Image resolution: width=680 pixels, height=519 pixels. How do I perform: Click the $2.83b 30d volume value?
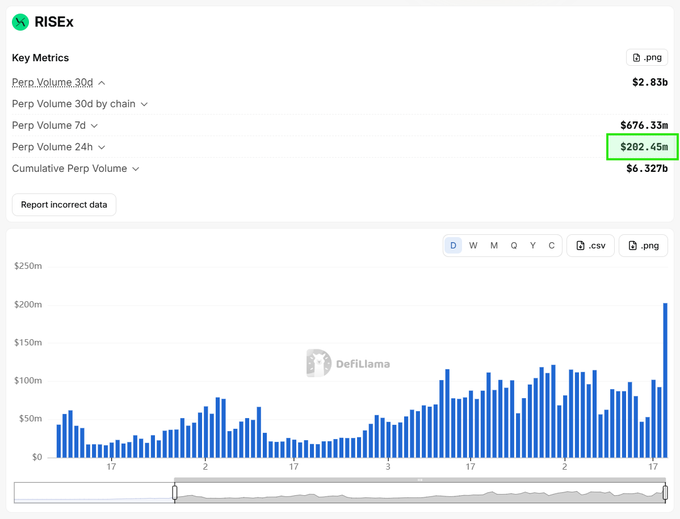coord(650,82)
